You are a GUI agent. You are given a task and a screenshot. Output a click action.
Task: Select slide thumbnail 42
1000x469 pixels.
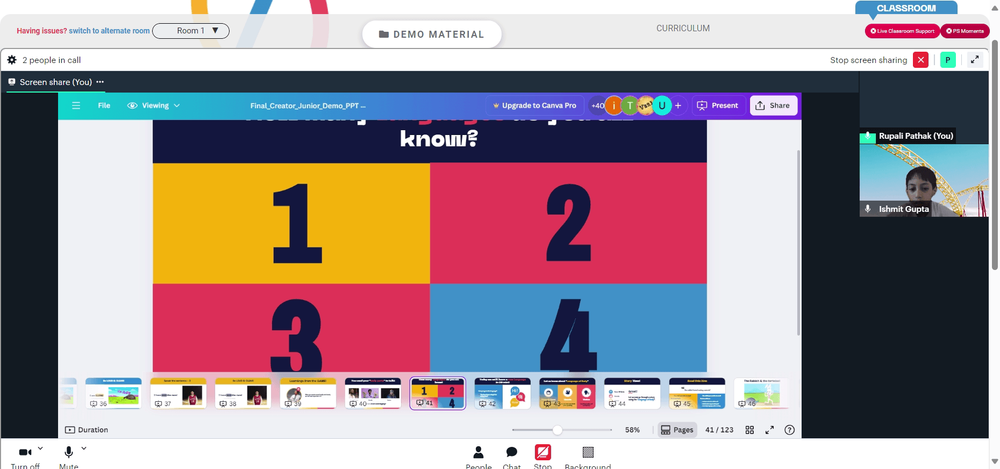click(x=503, y=393)
